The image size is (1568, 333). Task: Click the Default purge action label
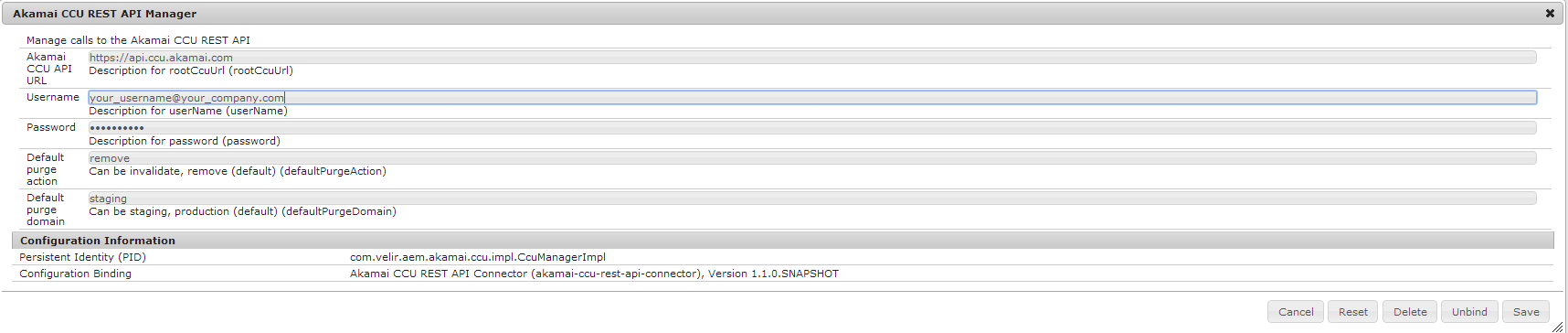[46, 169]
